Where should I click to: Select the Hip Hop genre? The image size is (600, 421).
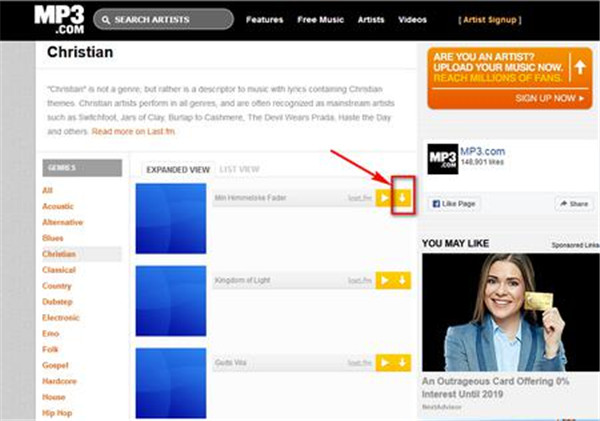(x=57, y=413)
